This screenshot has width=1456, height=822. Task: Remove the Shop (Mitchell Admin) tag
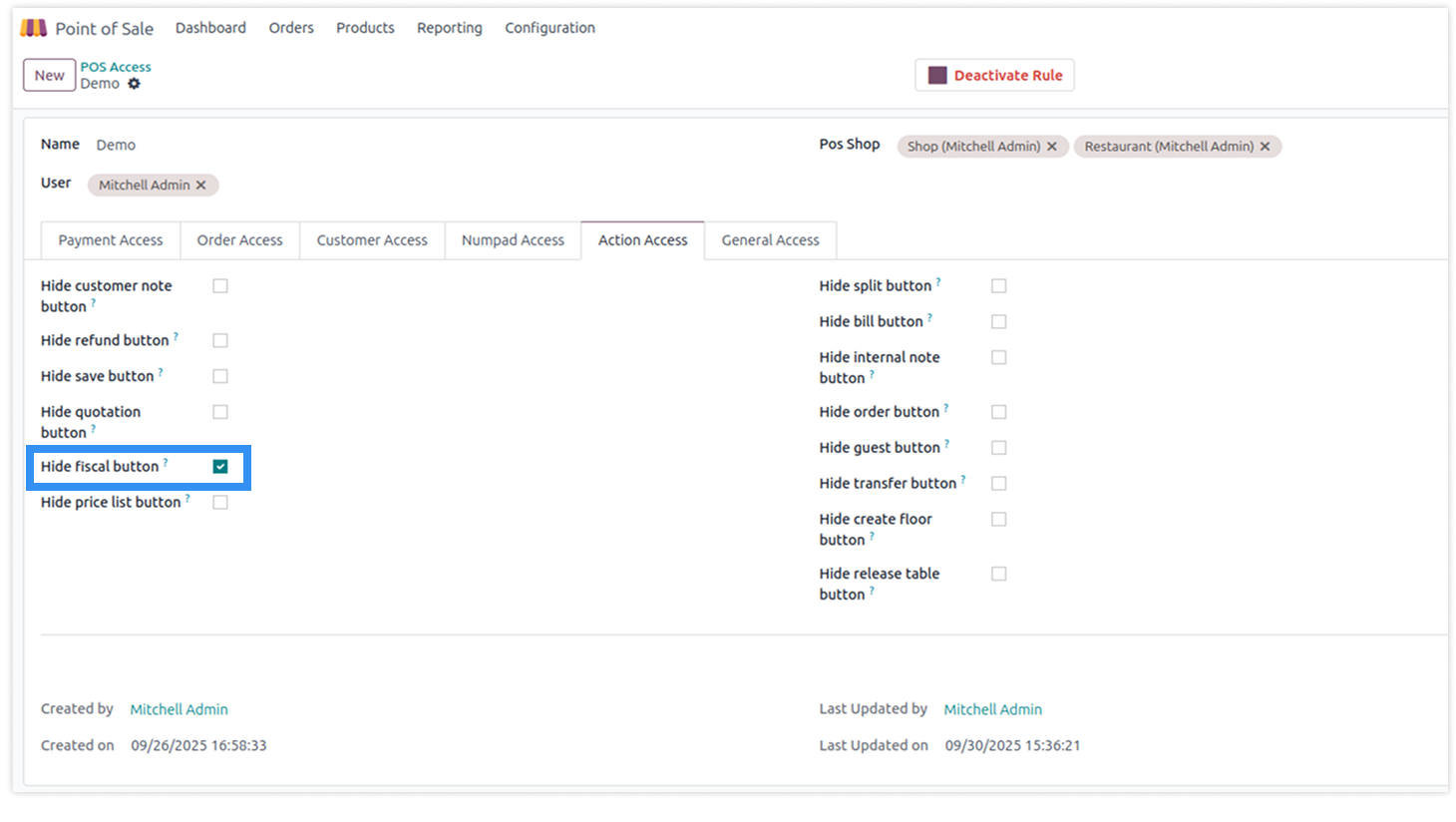click(1051, 147)
